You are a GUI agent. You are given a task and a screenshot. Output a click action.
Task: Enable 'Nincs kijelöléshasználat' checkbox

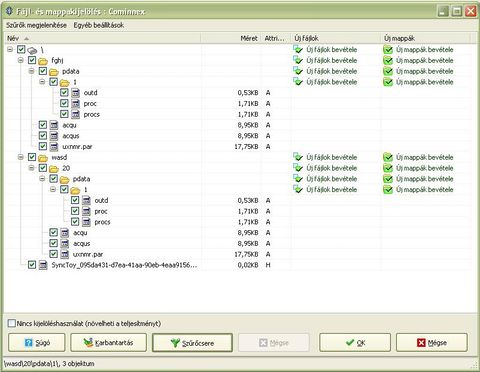(12, 323)
